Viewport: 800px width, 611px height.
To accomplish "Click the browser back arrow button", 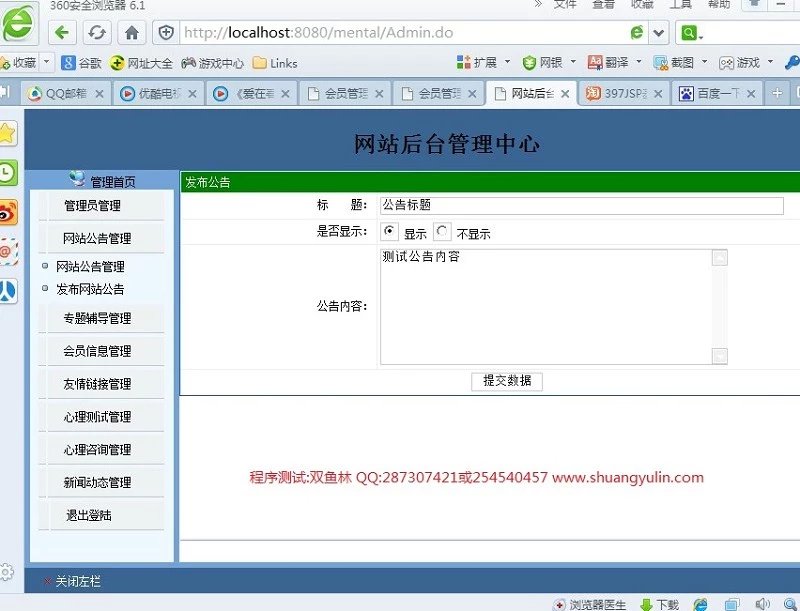I will pos(62,32).
